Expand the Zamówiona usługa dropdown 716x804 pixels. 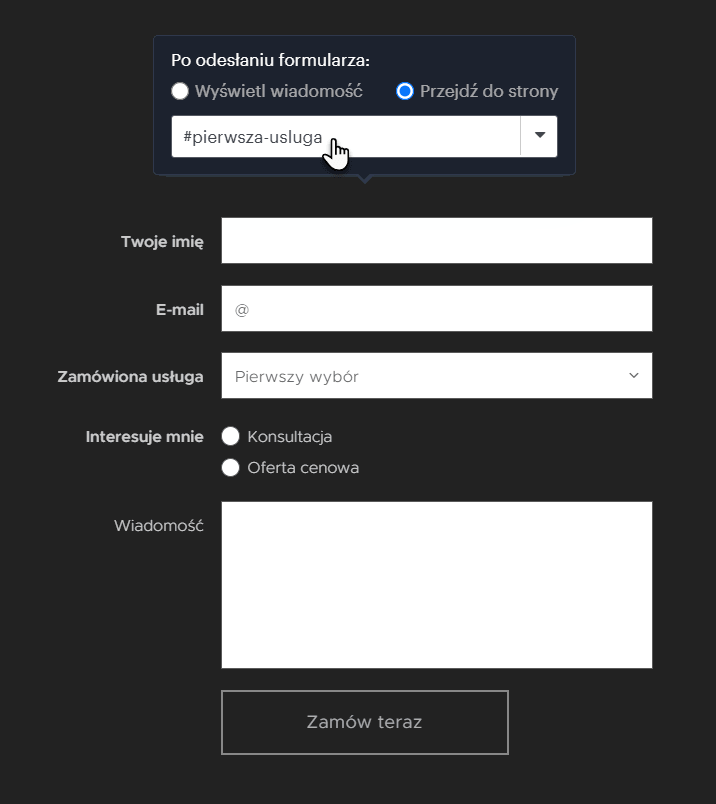[x=436, y=376]
